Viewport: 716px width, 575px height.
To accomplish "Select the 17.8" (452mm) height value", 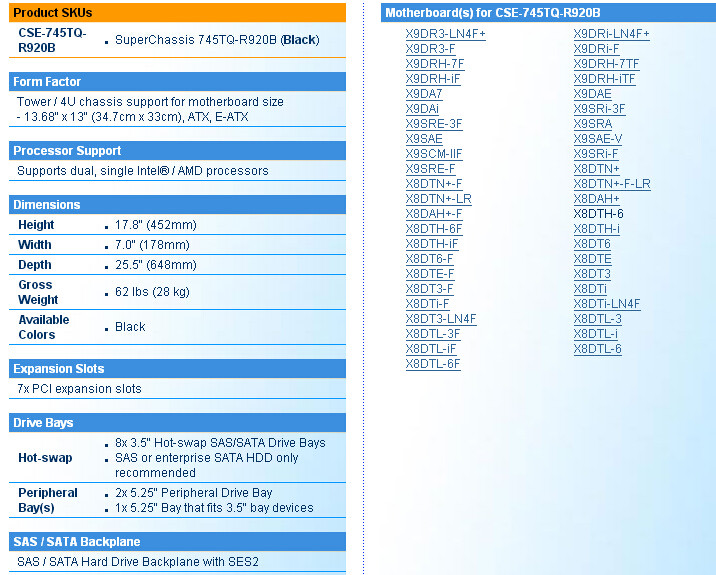I will [156, 225].
